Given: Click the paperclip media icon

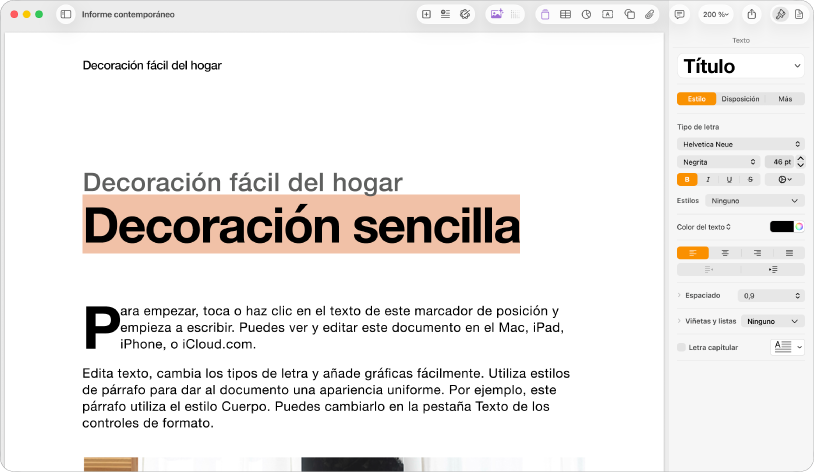Looking at the screenshot, I should click(649, 15).
